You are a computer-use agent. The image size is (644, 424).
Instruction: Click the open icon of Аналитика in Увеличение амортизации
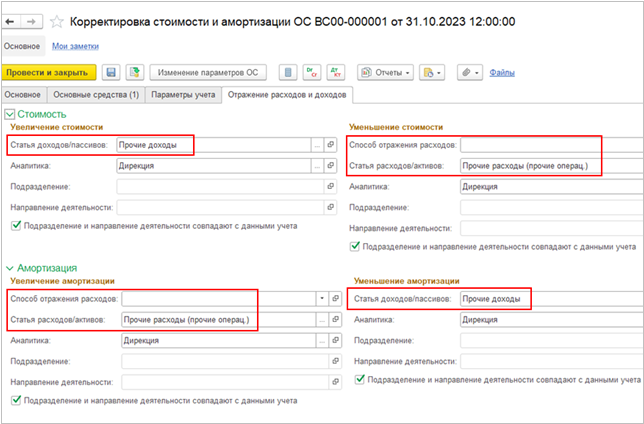click(x=335, y=340)
